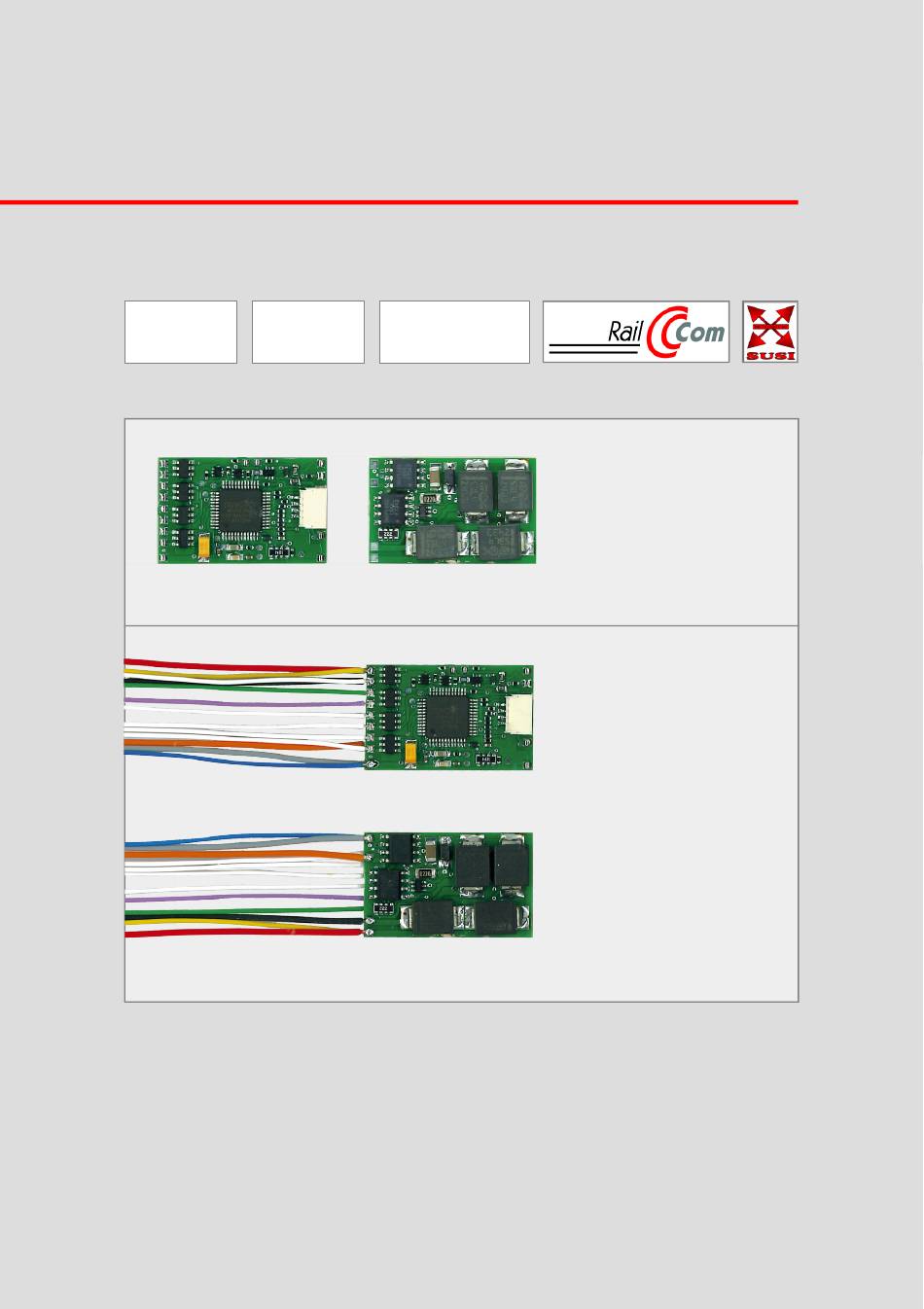Click the red wire of the upper wired decoder
The width and height of the screenshot is (924, 1309).
243,666
